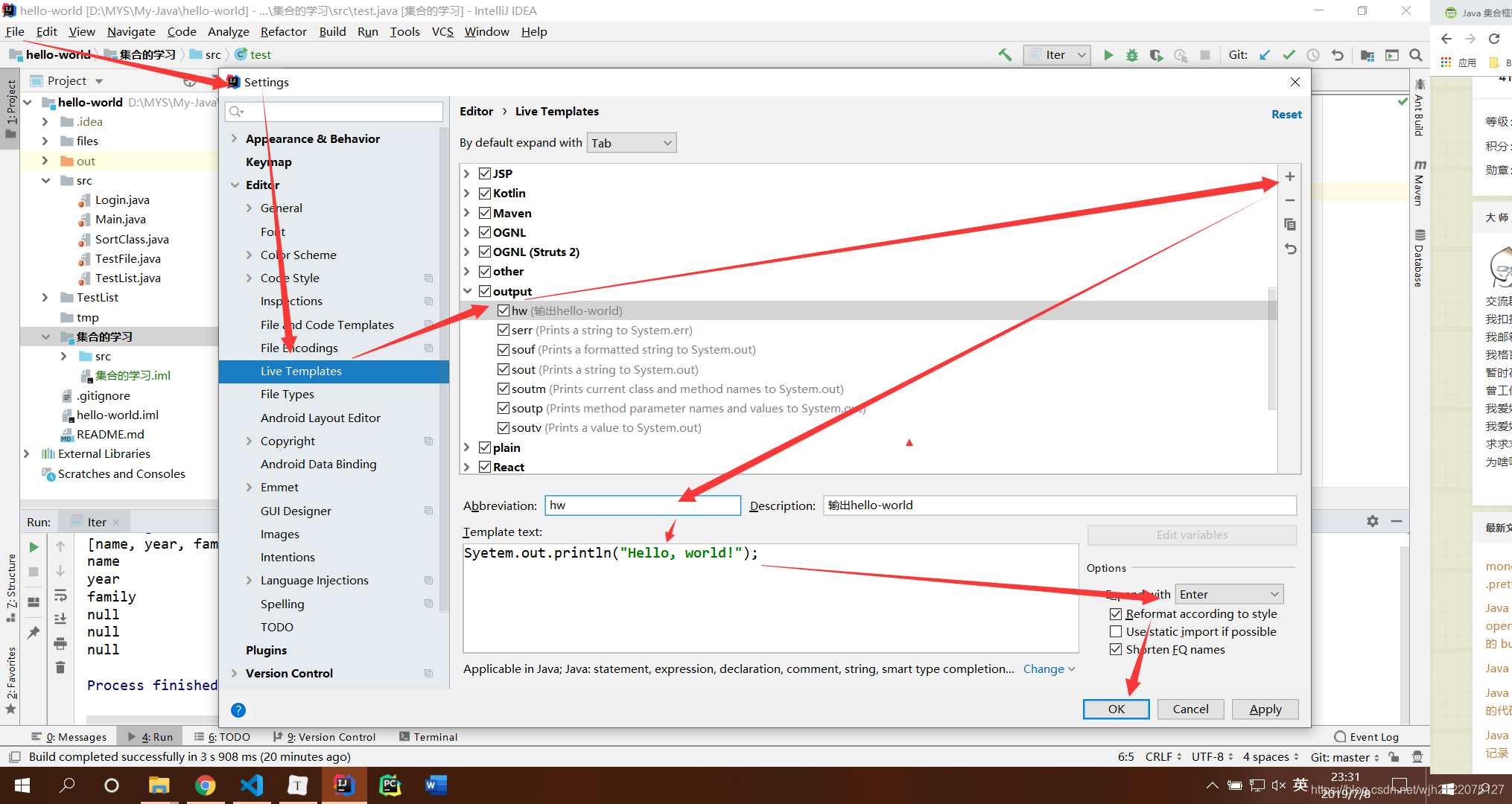Remove the selected template with minus icon
Screen dimensions: 1512x804
click(1290, 200)
